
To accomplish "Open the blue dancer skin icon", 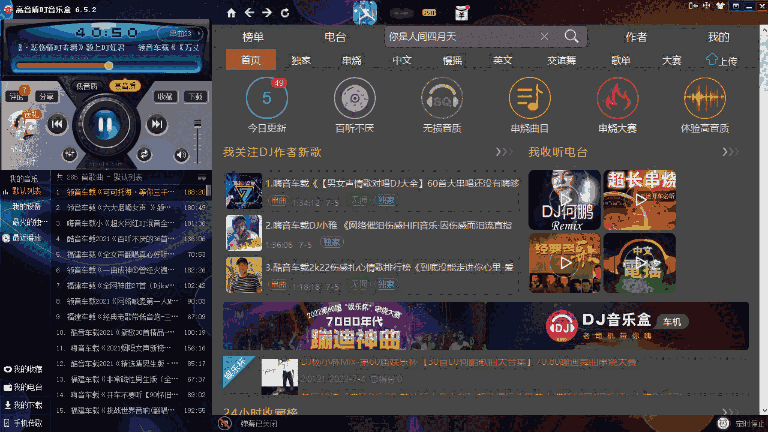I will click(x=365, y=13).
